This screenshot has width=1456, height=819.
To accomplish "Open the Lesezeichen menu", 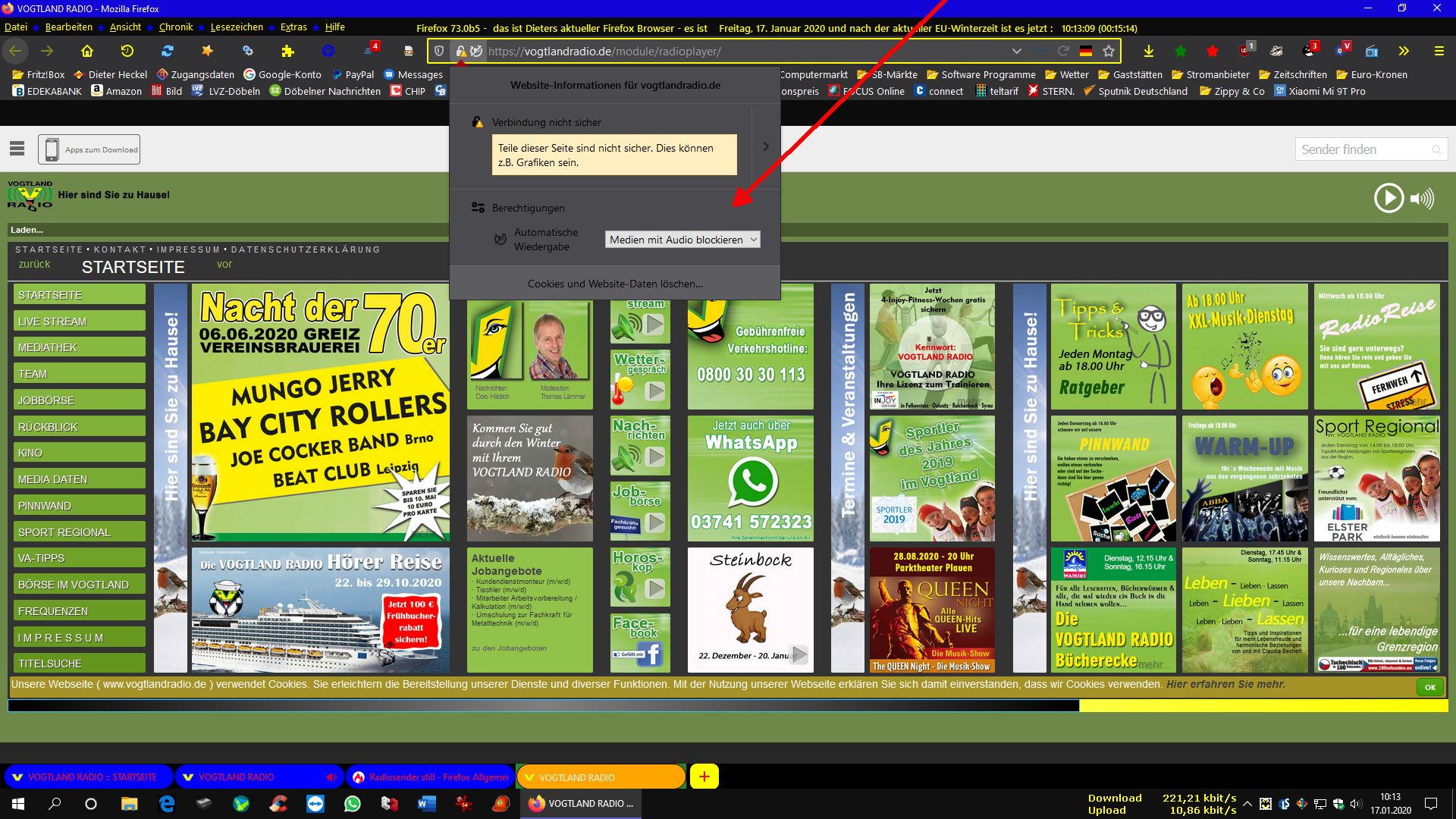I will tap(237, 27).
